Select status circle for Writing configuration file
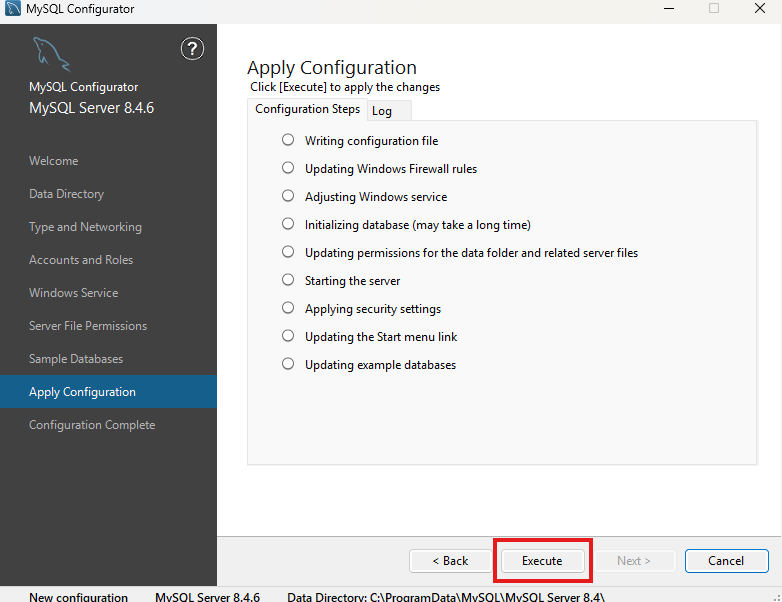 (288, 140)
